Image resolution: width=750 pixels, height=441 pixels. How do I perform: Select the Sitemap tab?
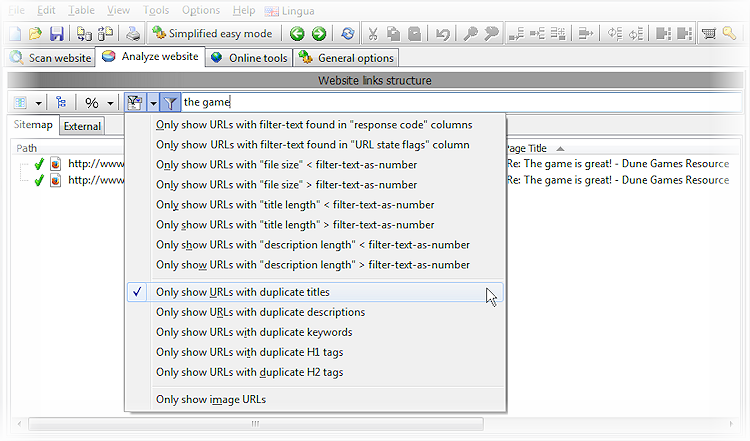(33, 125)
